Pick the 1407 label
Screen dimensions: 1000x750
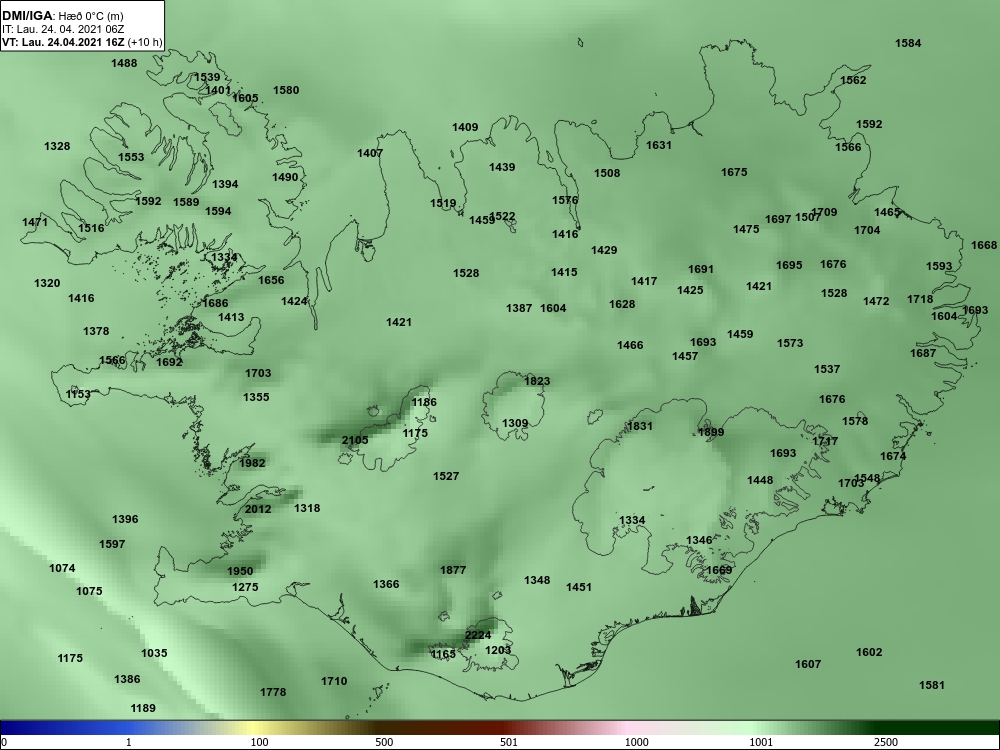pyautogui.click(x=371, y=153)
